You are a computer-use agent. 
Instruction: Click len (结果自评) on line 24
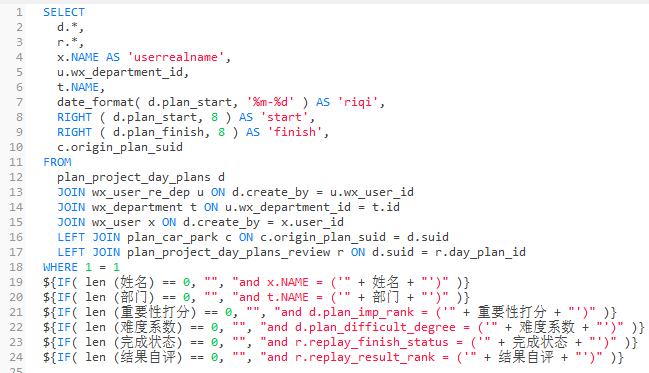[134, 357]
